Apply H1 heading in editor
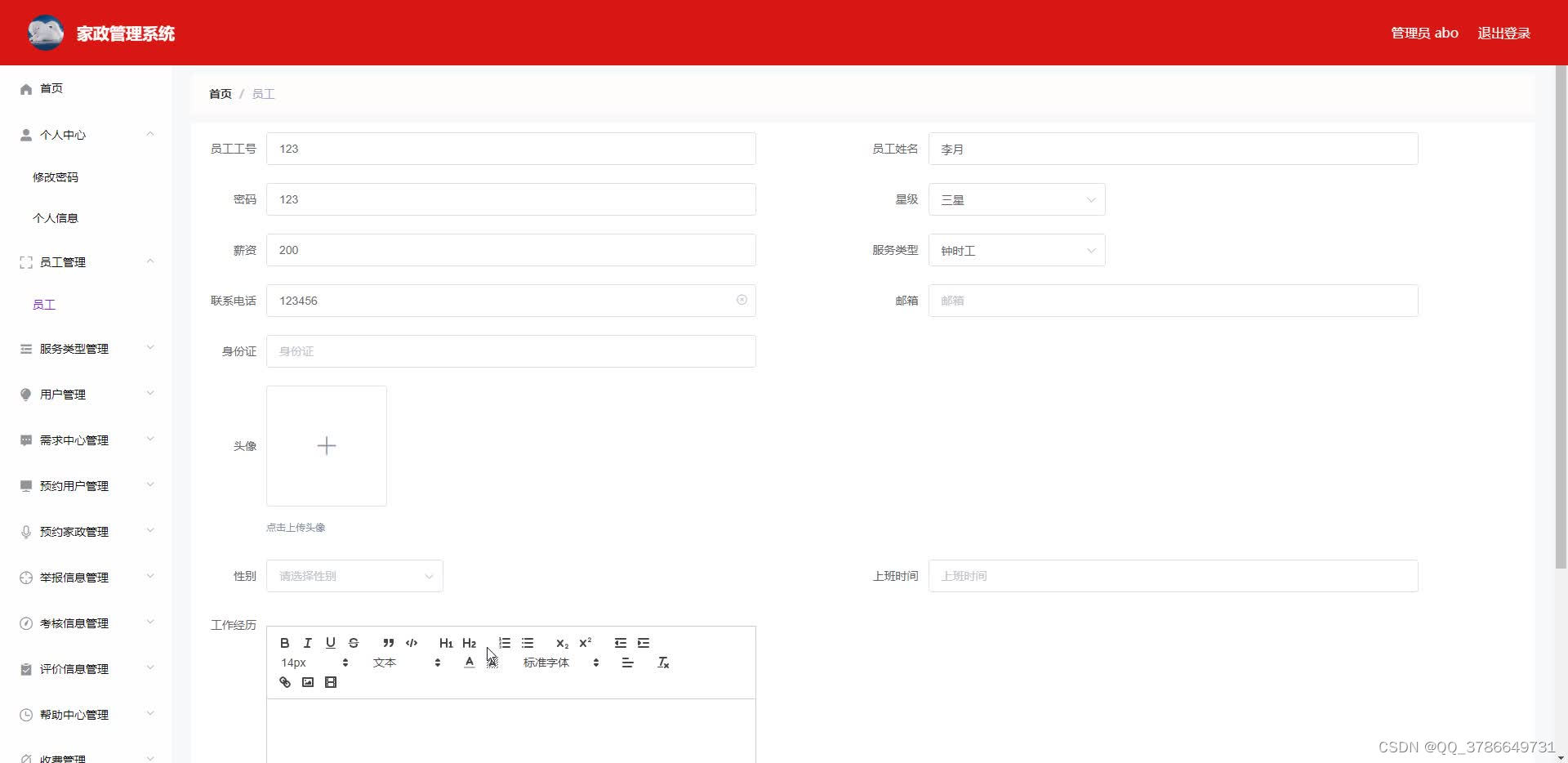Image resolution: width=1568 pixels, height=763 pixels. click(x=446, y=643)
